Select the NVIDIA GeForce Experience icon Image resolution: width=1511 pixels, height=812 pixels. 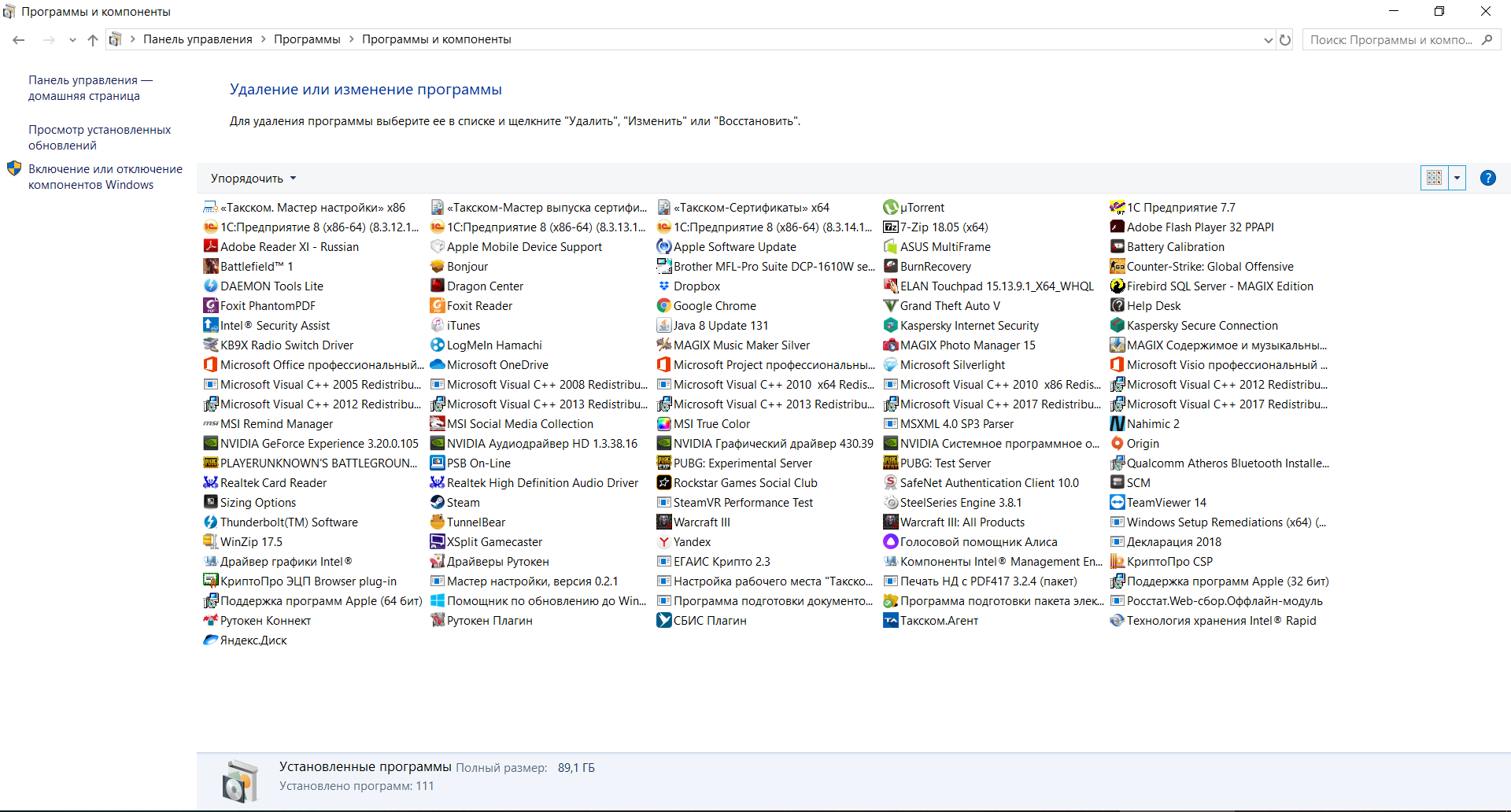pyautogui.click(x=211, y=444)
